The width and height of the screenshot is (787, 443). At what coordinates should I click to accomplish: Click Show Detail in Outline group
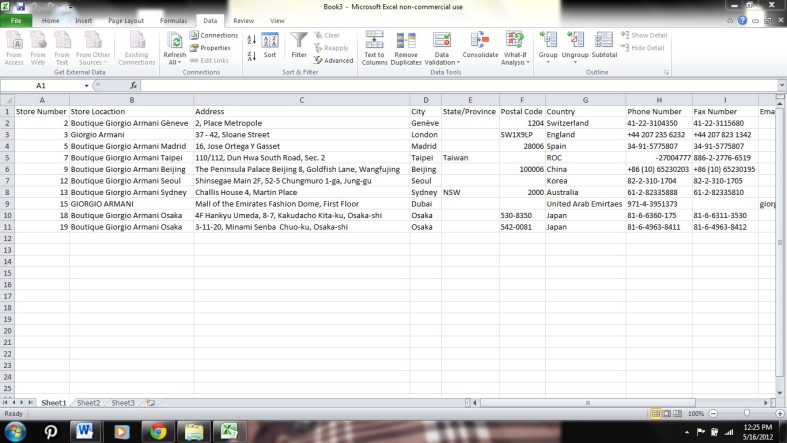click(644, 35)
